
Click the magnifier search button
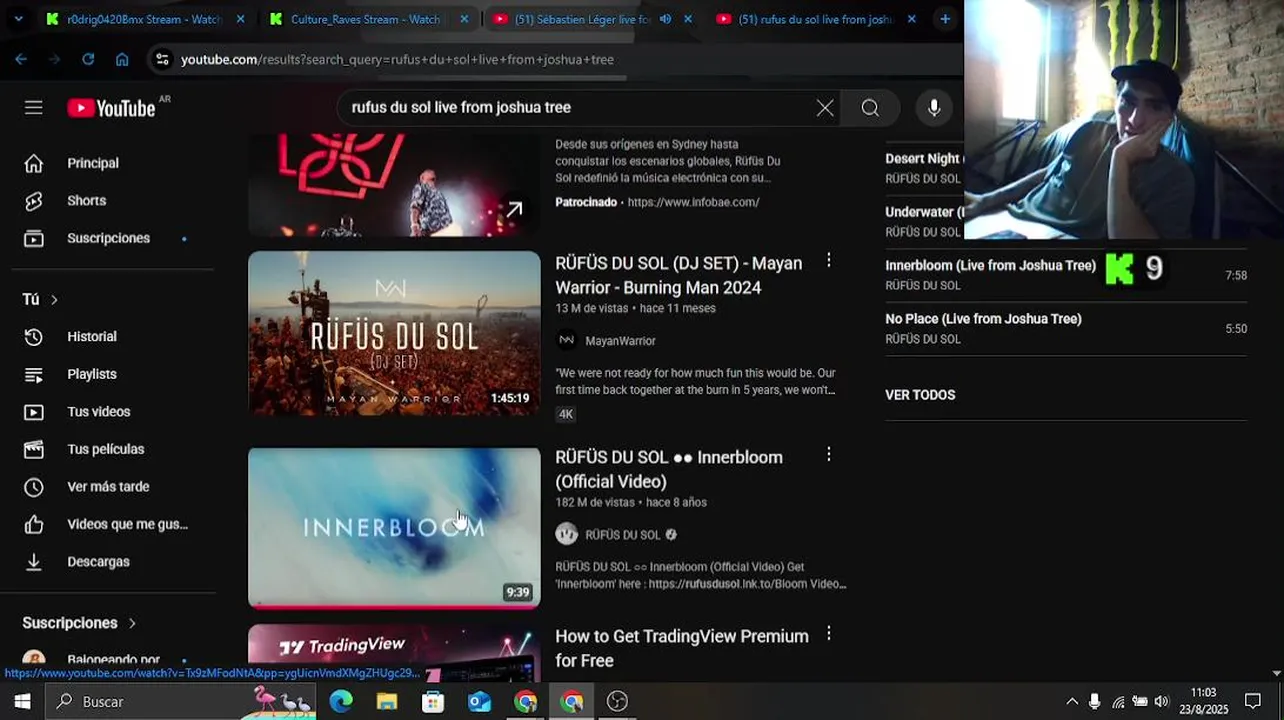point(870,108)
